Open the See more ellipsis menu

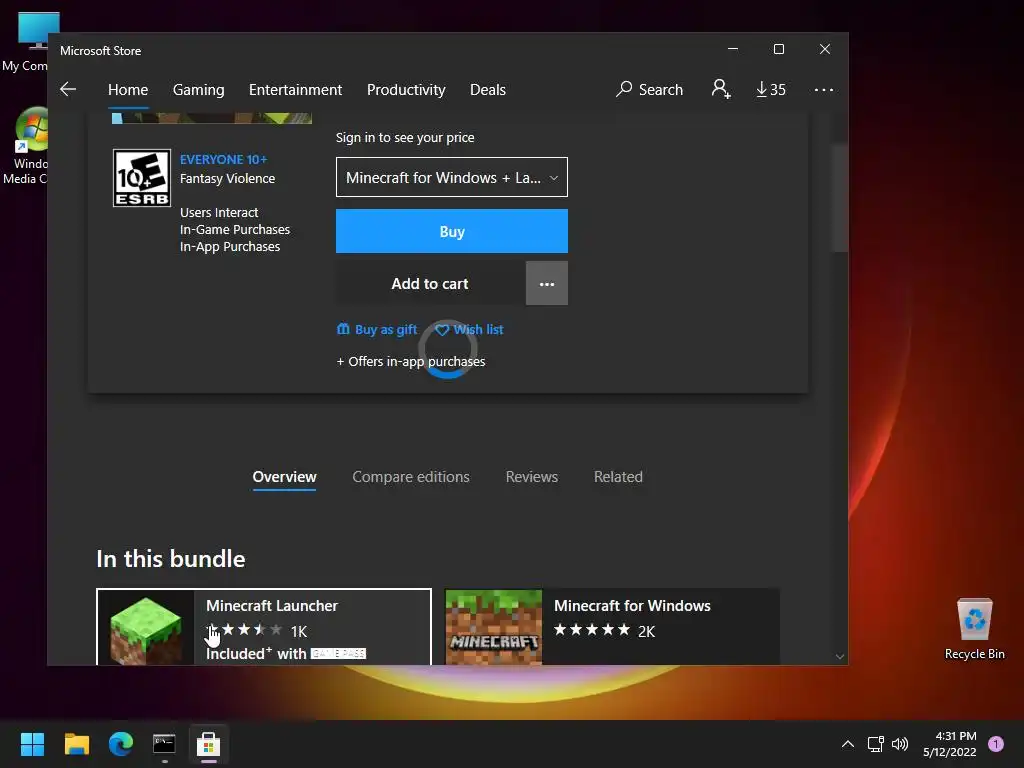point(824,89)
